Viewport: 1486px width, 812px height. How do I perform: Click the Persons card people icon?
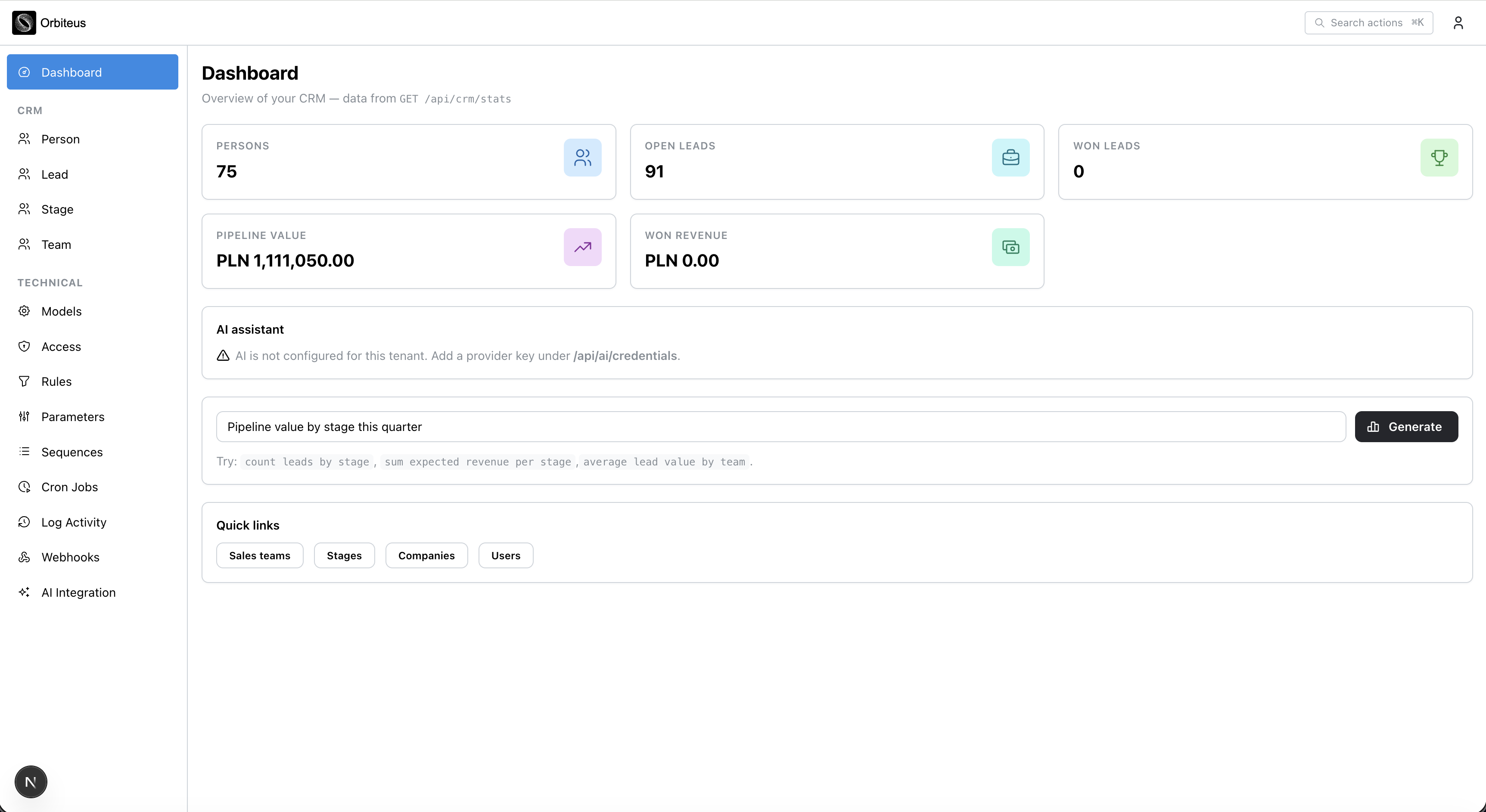point(582,158)
